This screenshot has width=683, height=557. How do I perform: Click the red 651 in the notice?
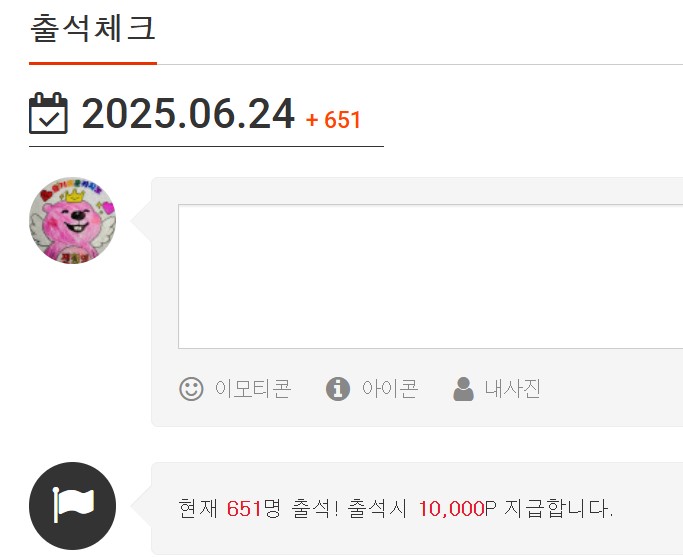coord(244,509)
